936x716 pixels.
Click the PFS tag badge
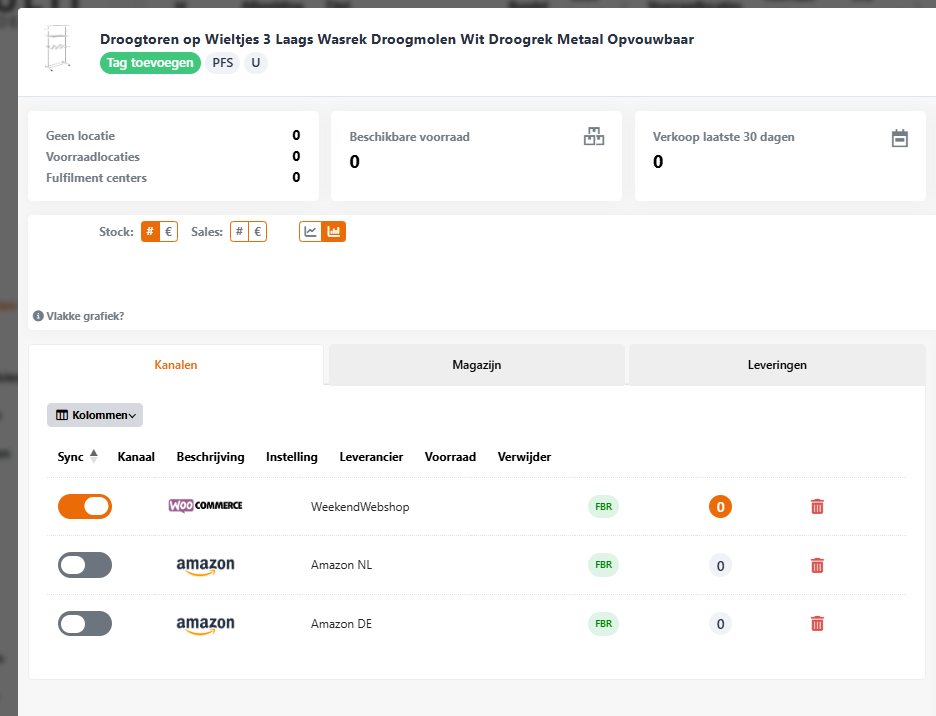coord(223,63)
